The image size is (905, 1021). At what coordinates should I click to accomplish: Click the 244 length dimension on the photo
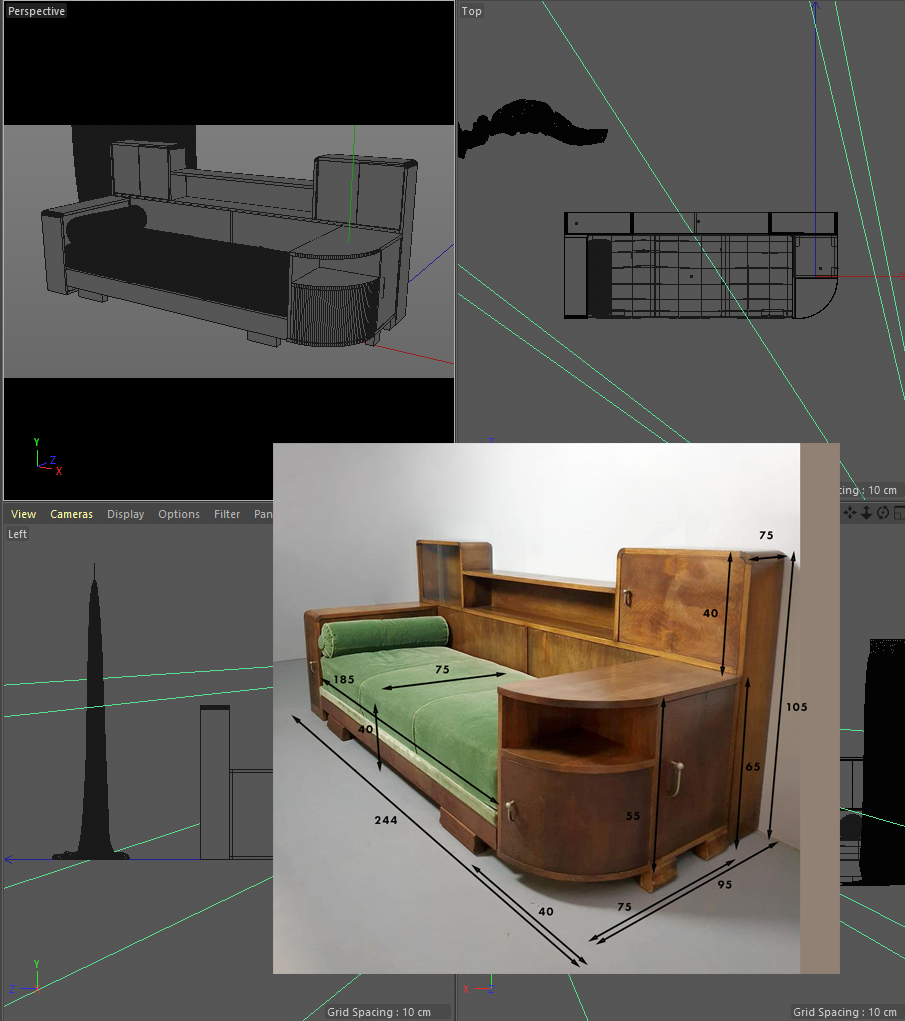[x=385, y=820]
